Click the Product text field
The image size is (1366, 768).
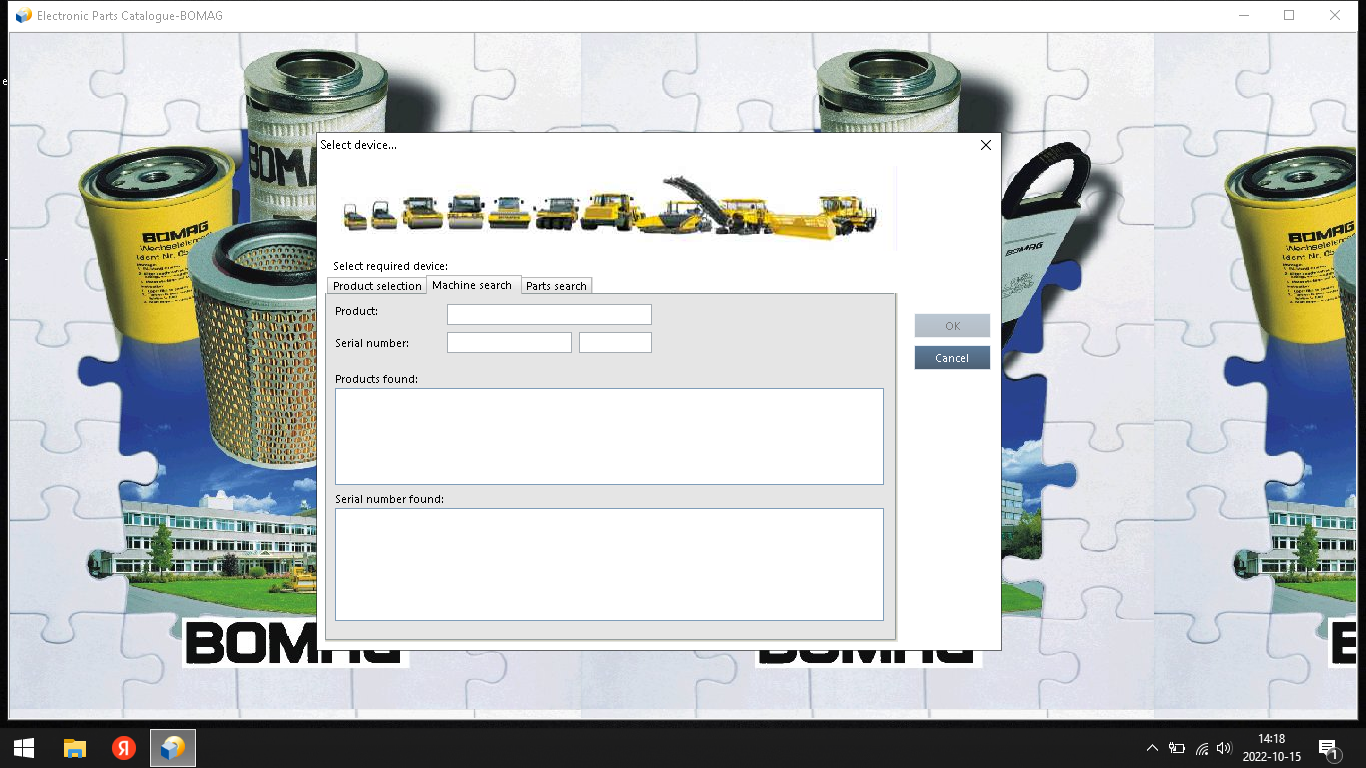(x=549, y=314)
